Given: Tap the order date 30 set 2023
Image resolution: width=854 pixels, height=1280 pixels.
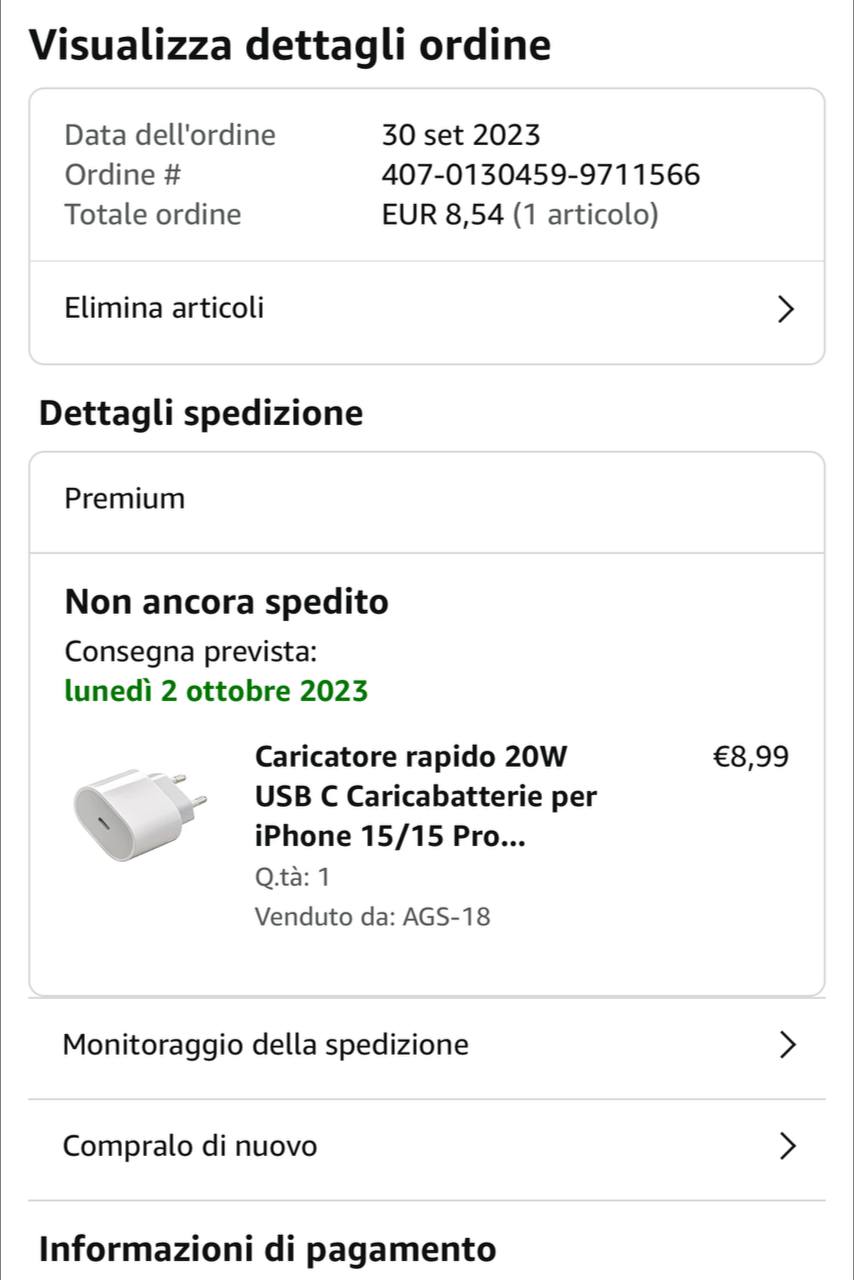Looking at the screenshot, I should pyautogui.click(x=461, y=135).
